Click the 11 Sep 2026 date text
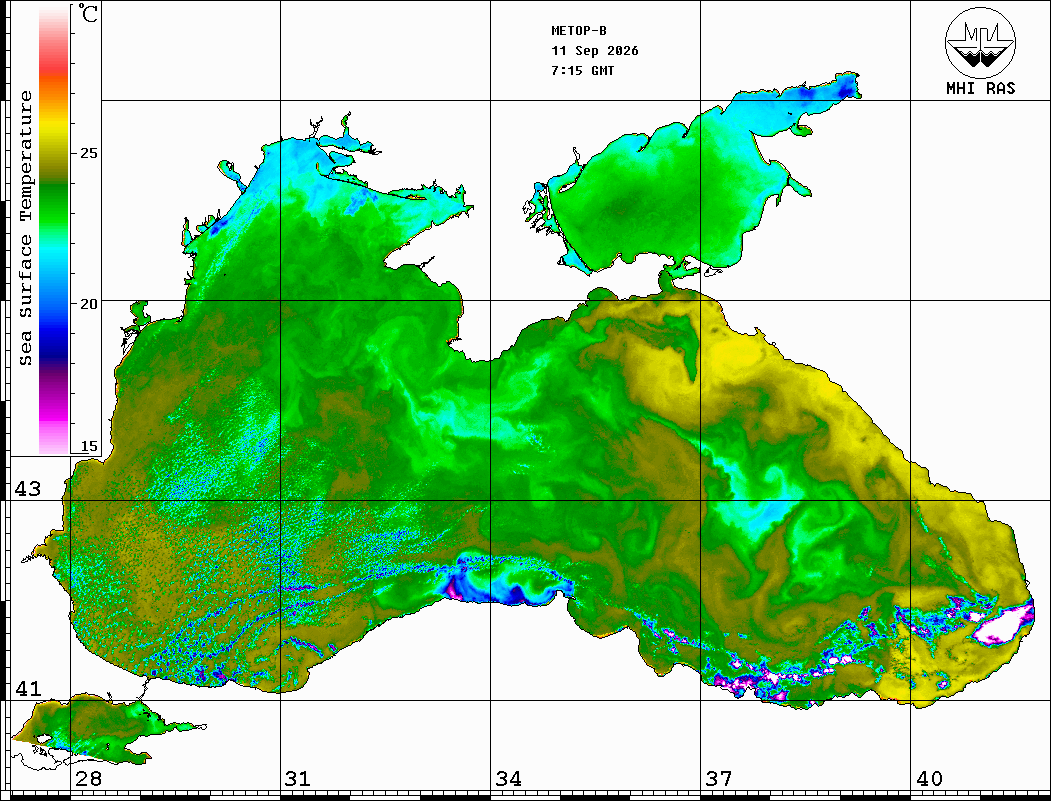The width and height of the screenshot is (1051, 801). click(595, 51)
